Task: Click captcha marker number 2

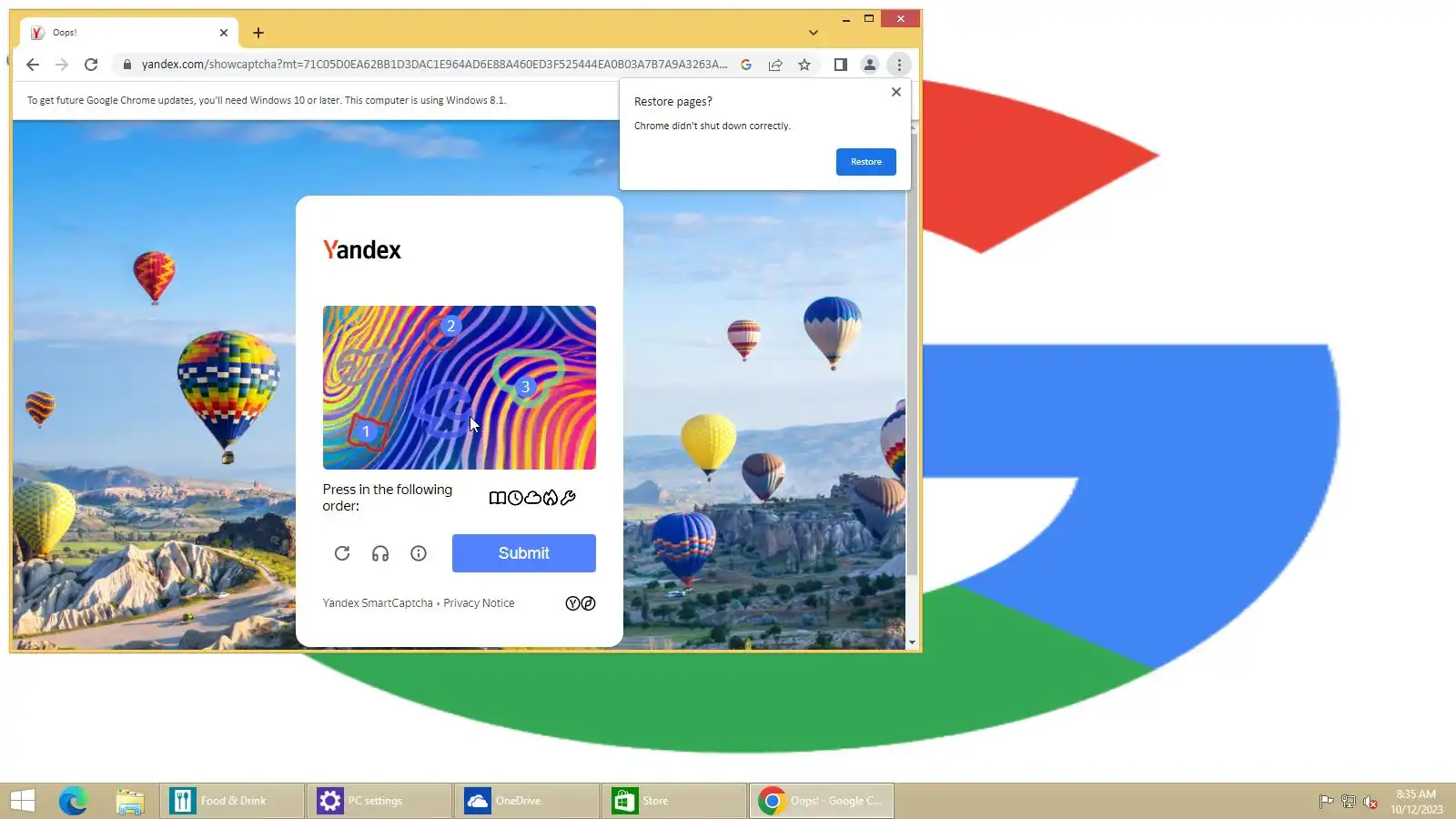Action: [x=450, y=326]
